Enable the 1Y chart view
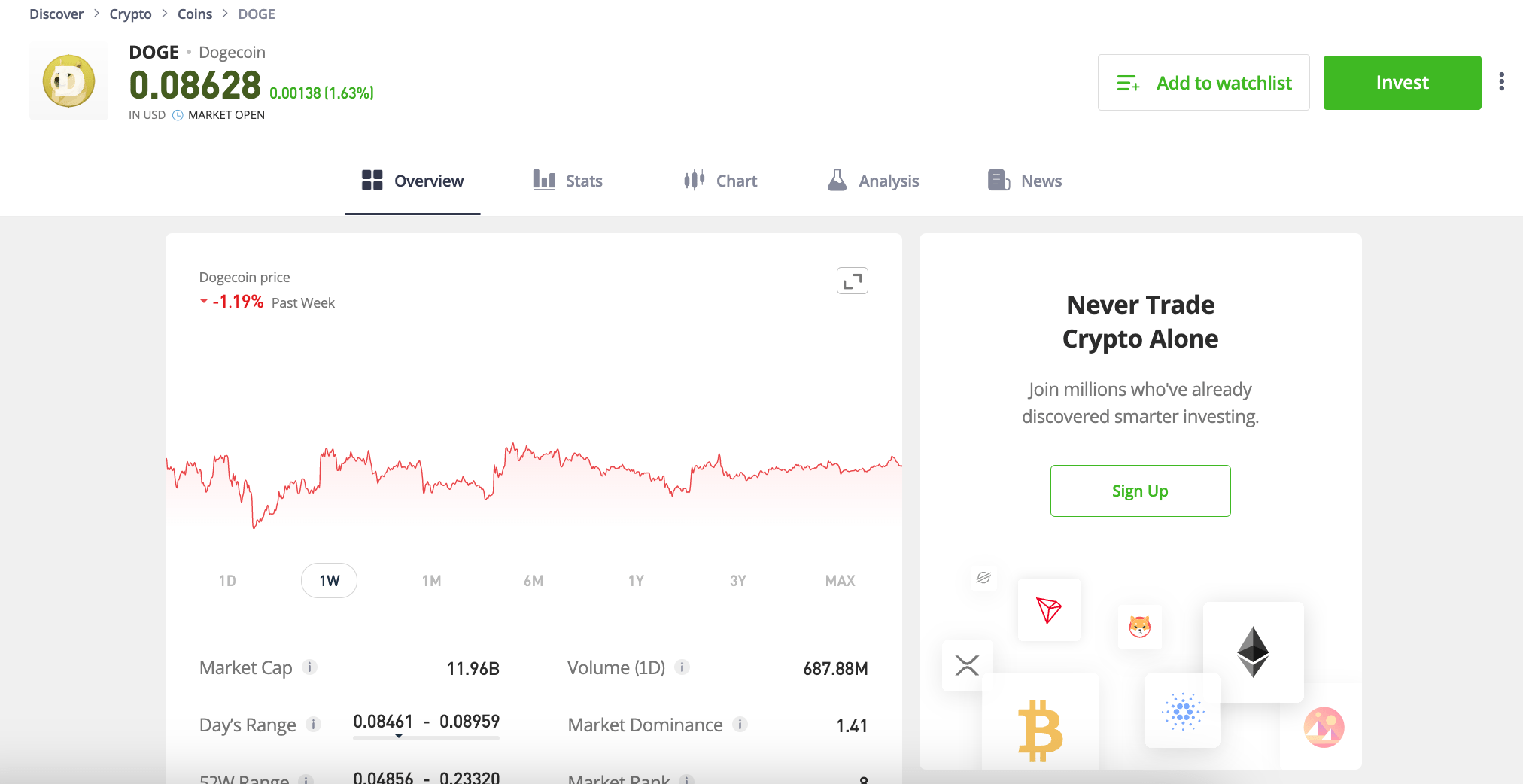 pyautogui.click(x=636, y=580)
